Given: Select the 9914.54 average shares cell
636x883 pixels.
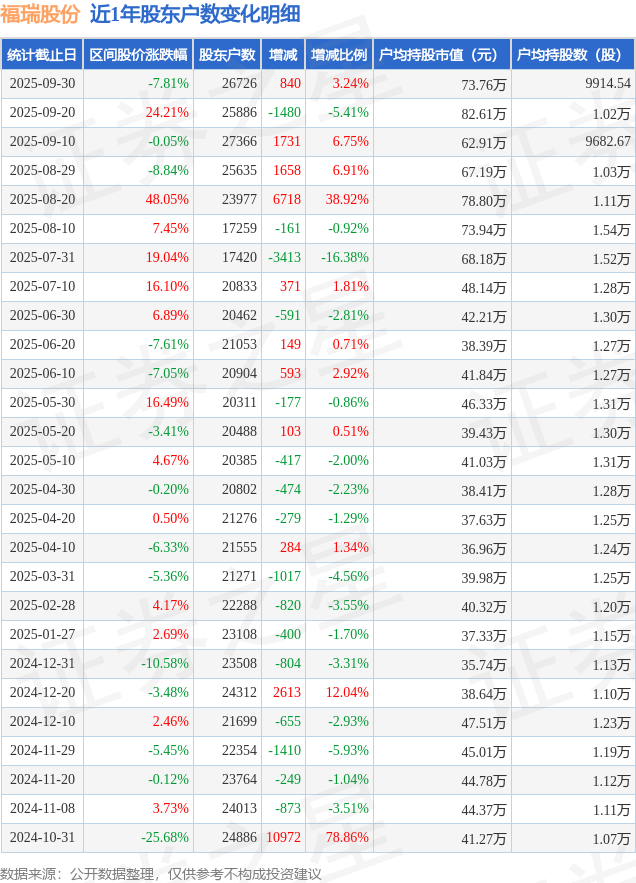Looking at the screenshot, I should (608, 84).
